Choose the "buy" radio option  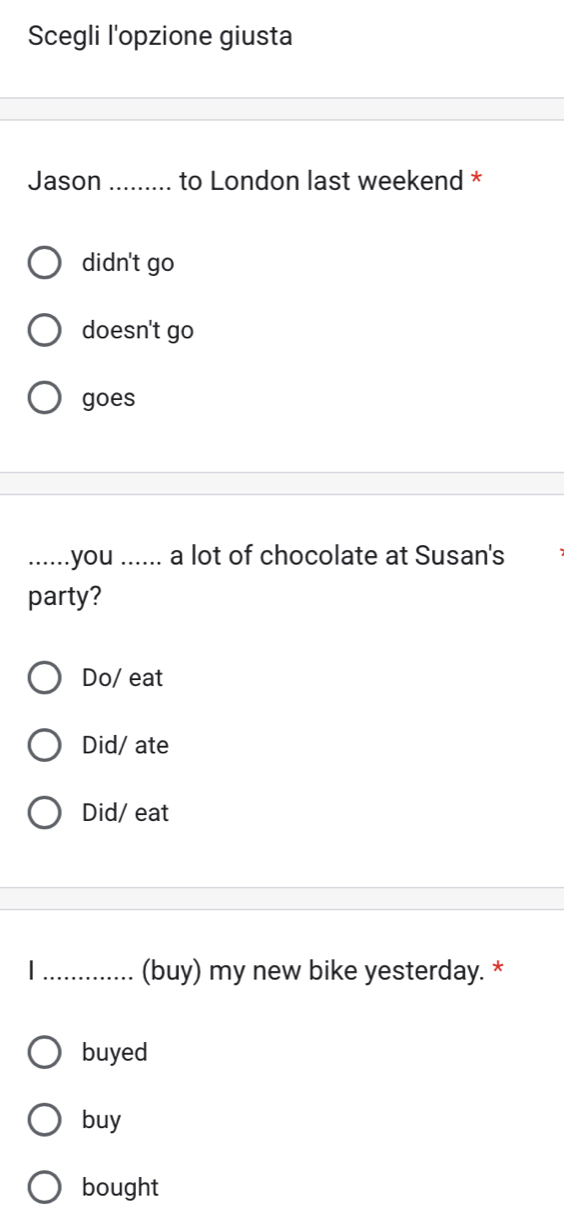click(44, 1121)
